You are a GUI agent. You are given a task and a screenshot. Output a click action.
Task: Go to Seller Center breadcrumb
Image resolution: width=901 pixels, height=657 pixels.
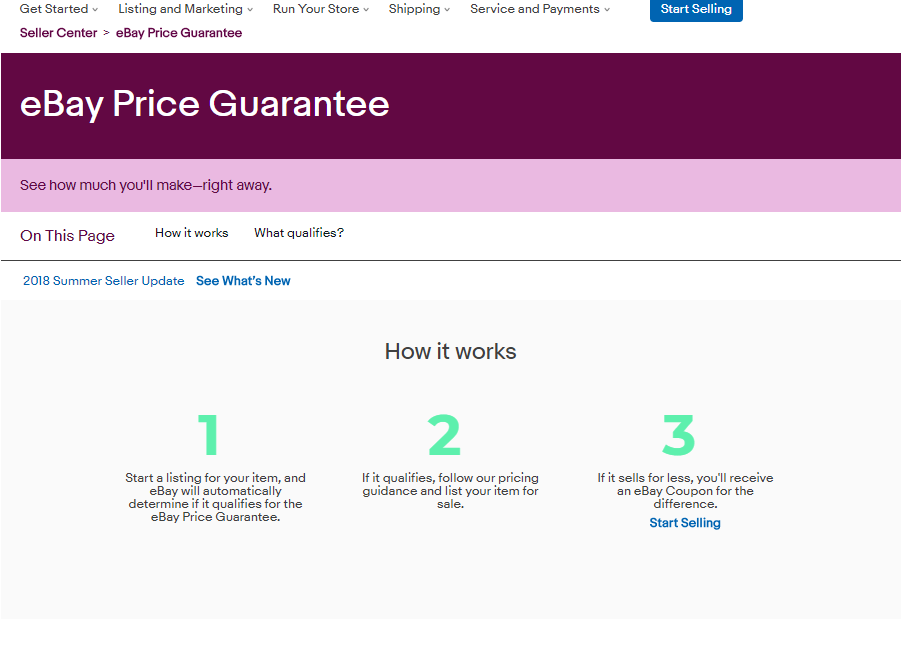59,33
